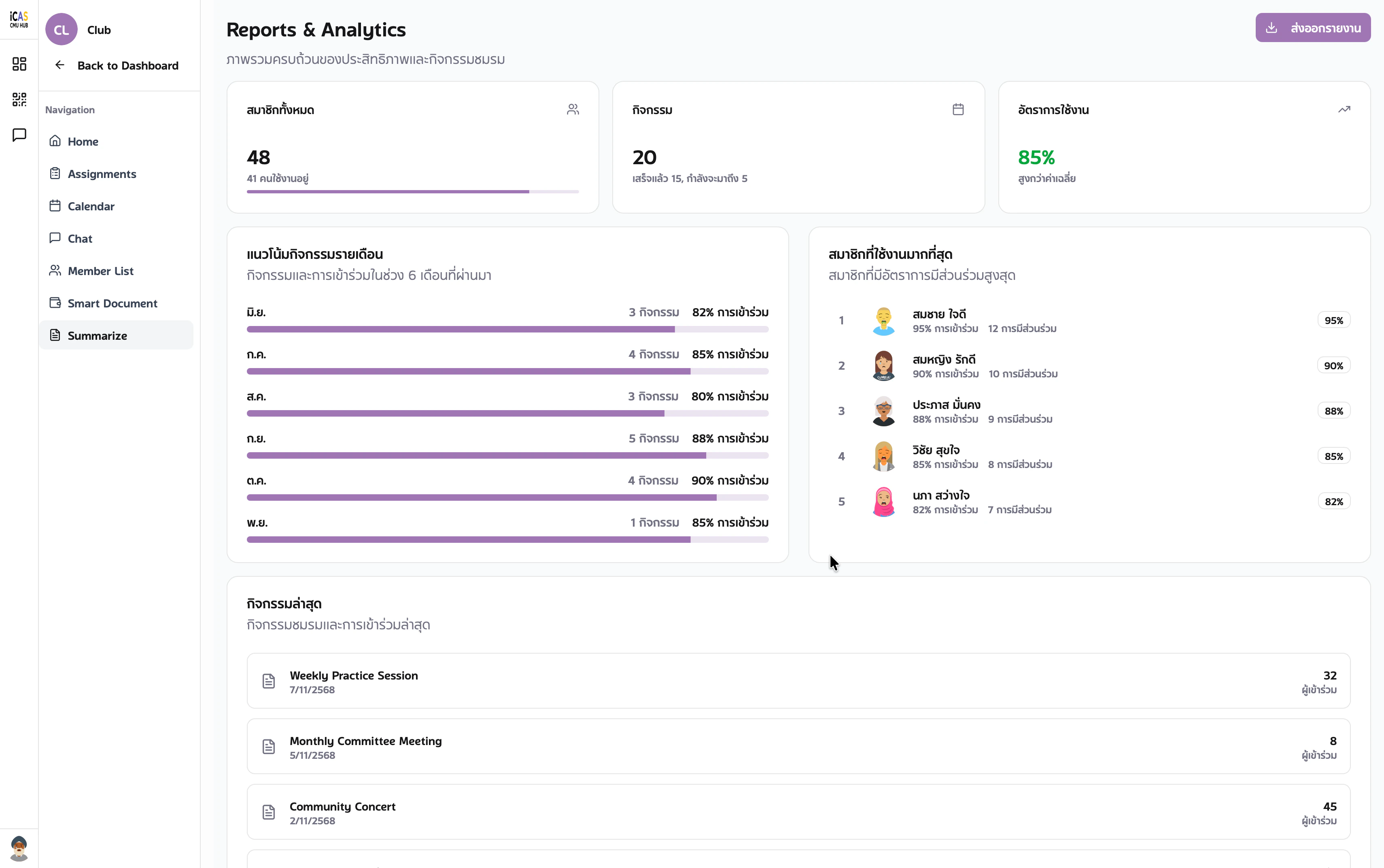Open the dashboard grid icon in left rail

pyautogui.click(x=19, y=64)
